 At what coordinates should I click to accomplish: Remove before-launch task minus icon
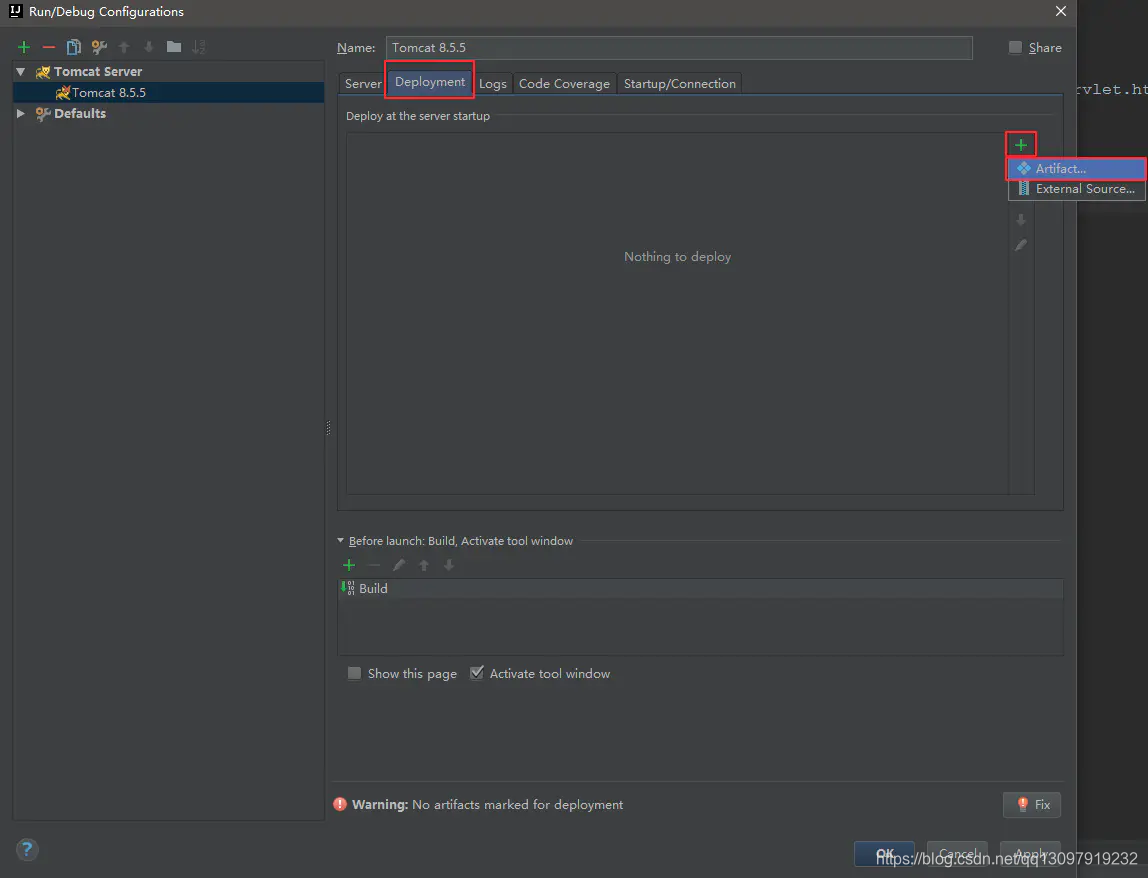pyautogui.click(x=374, y=565)
